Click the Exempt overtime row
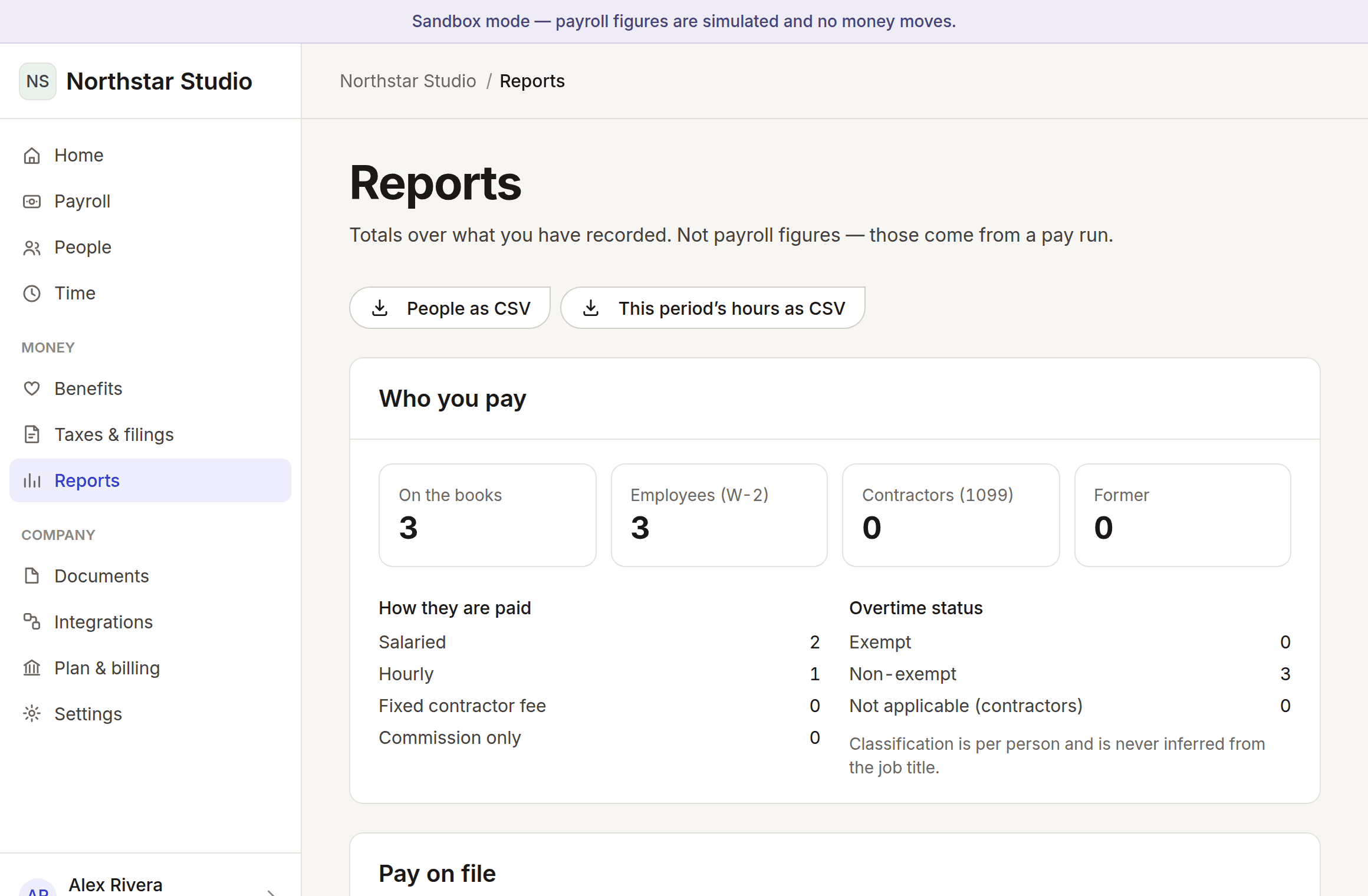The width and height of the screenshot is (1368, 896). click(1070, 642)
